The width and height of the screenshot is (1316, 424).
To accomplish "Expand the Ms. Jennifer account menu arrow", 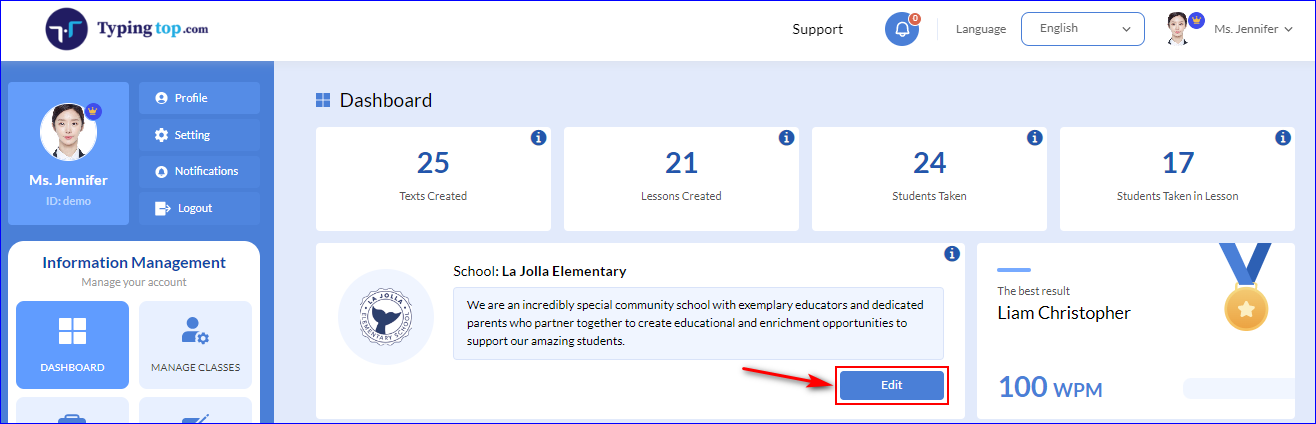I will click(1288, 30).
